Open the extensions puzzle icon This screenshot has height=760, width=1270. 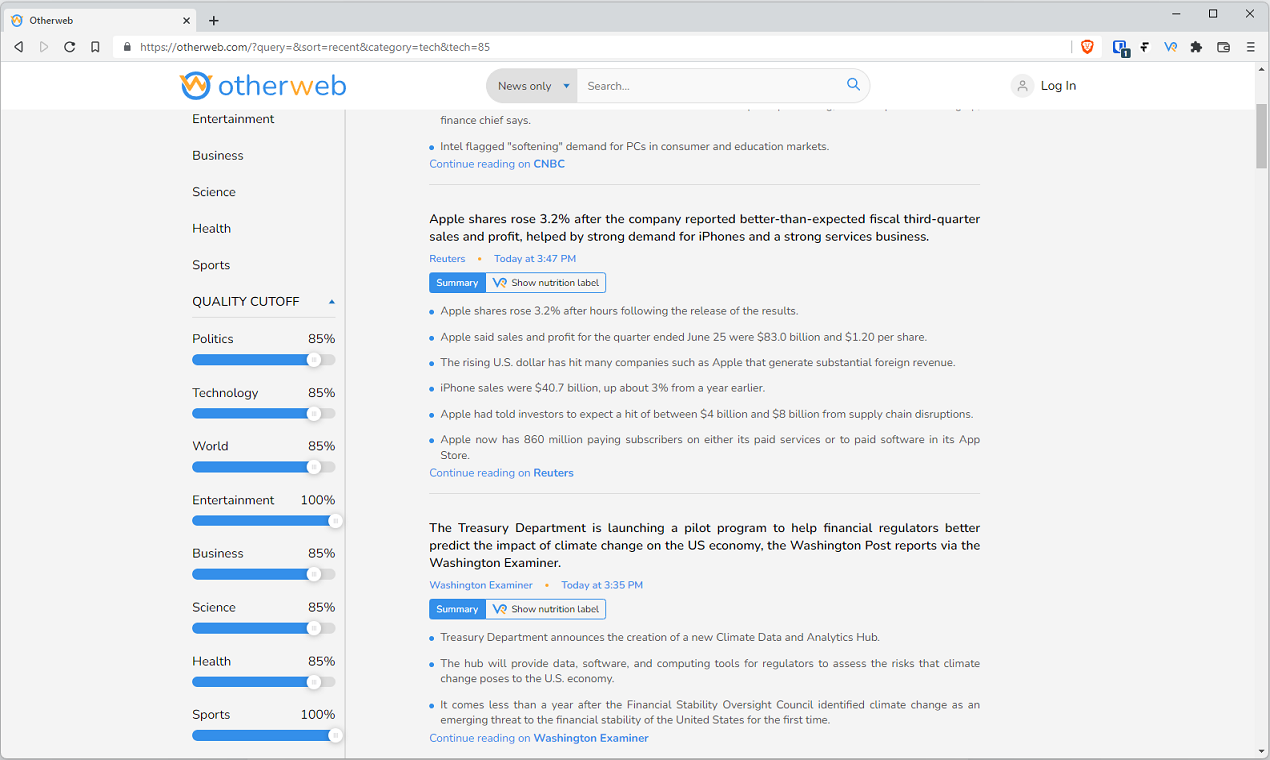click(x=1196, y=47)
